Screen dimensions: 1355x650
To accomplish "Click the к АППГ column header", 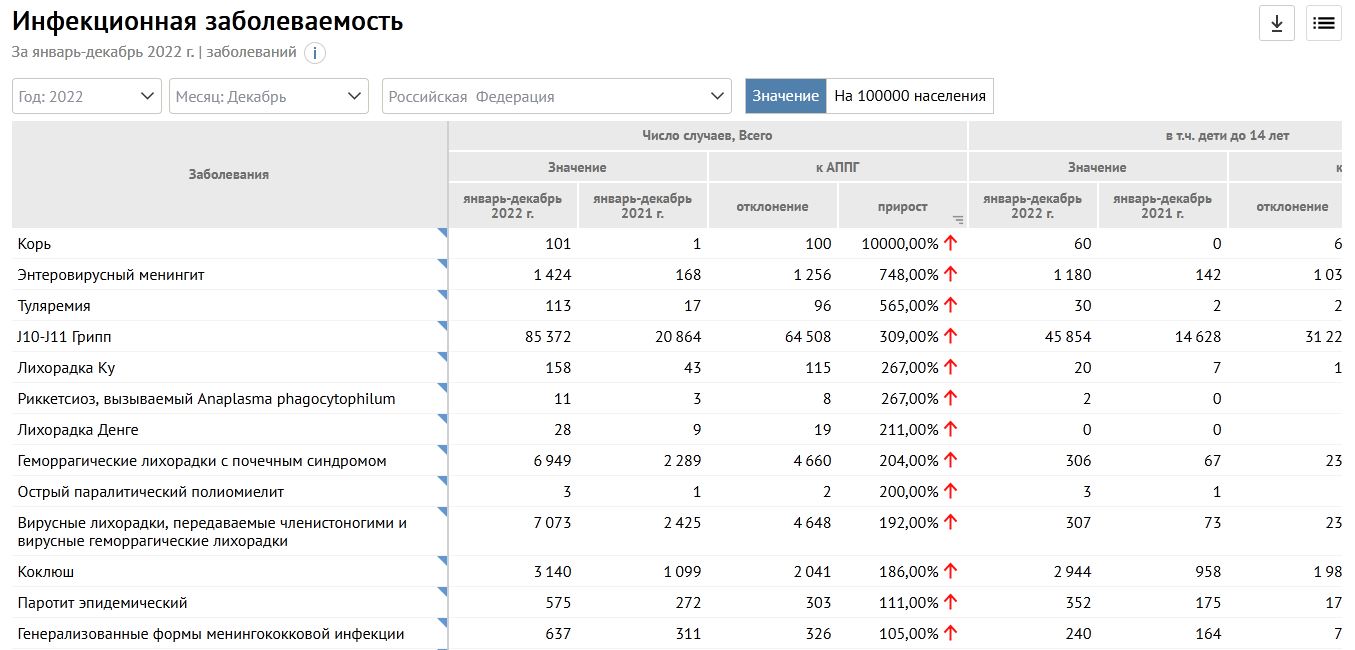I will click(x=838, y=167).
